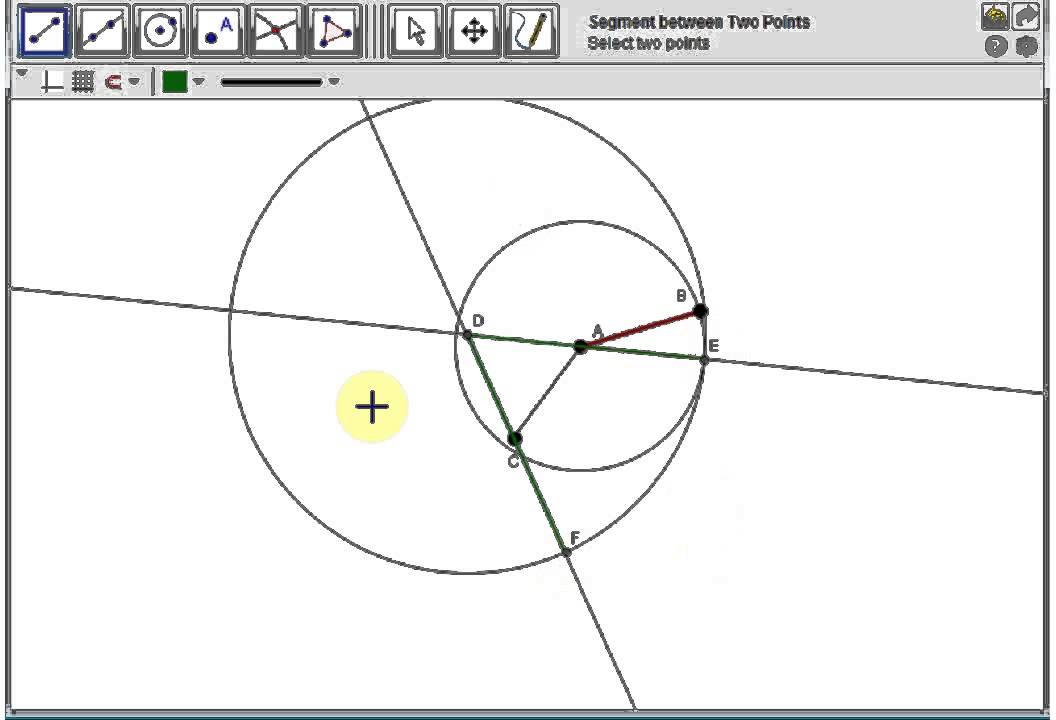Viewport: 1056px width, 720px height.
Task: Select the Pen freehand tool
Action: click(x=532, y=31)
